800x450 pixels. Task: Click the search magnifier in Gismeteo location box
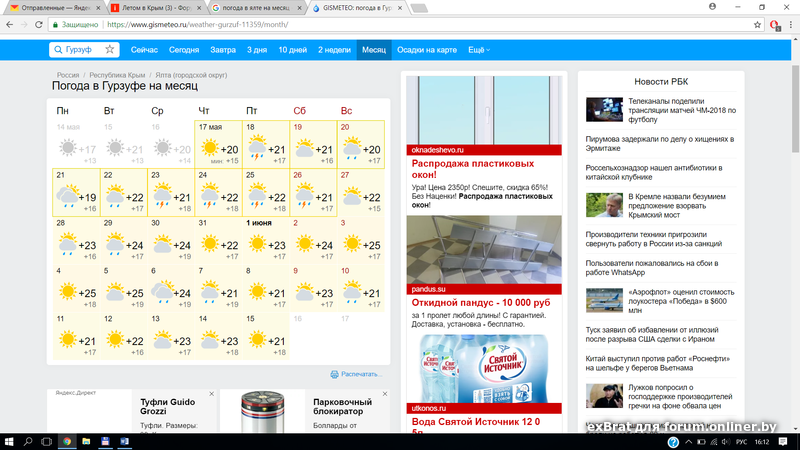tap(58, 50)
